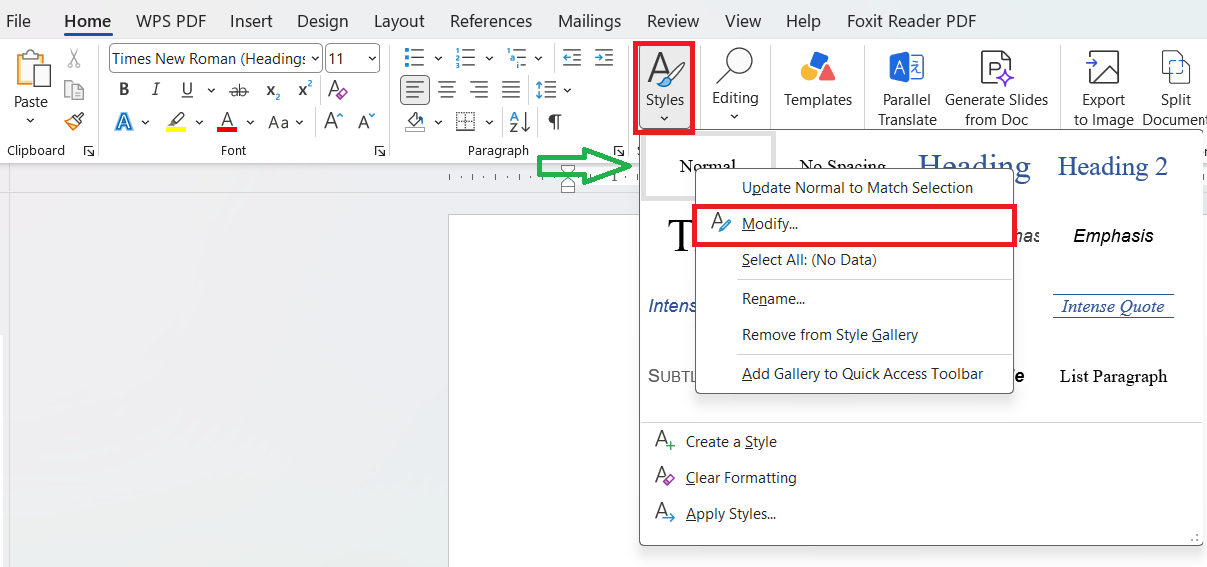Click Clear Formatting in Styles pane
Image resolution: width=1207 pixels, height=567 pixels.
[x=741, y=478]
